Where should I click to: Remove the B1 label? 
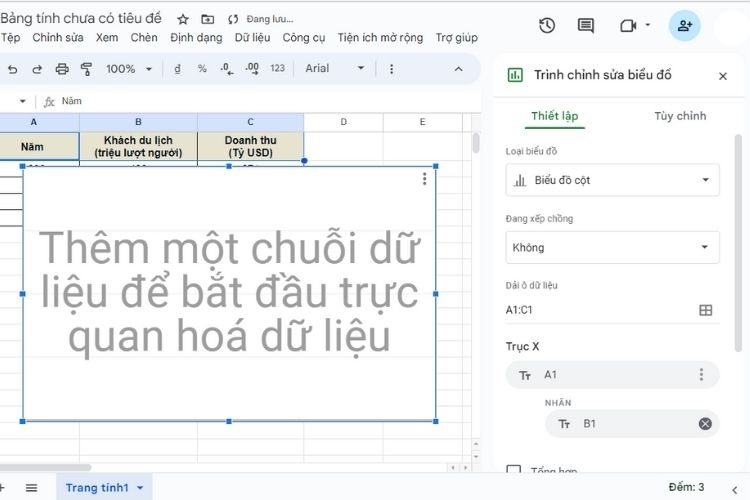click(x=705, y=423)
